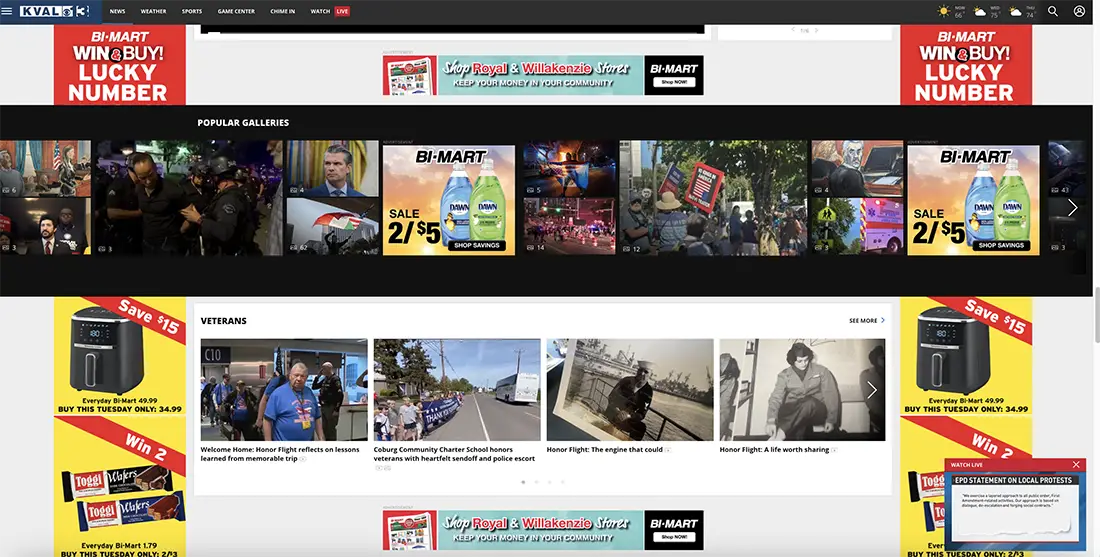The image size is (1100, 557).
Task: Open the courtroom sketch gallery thumbnail at left
Action: [46, 168]
